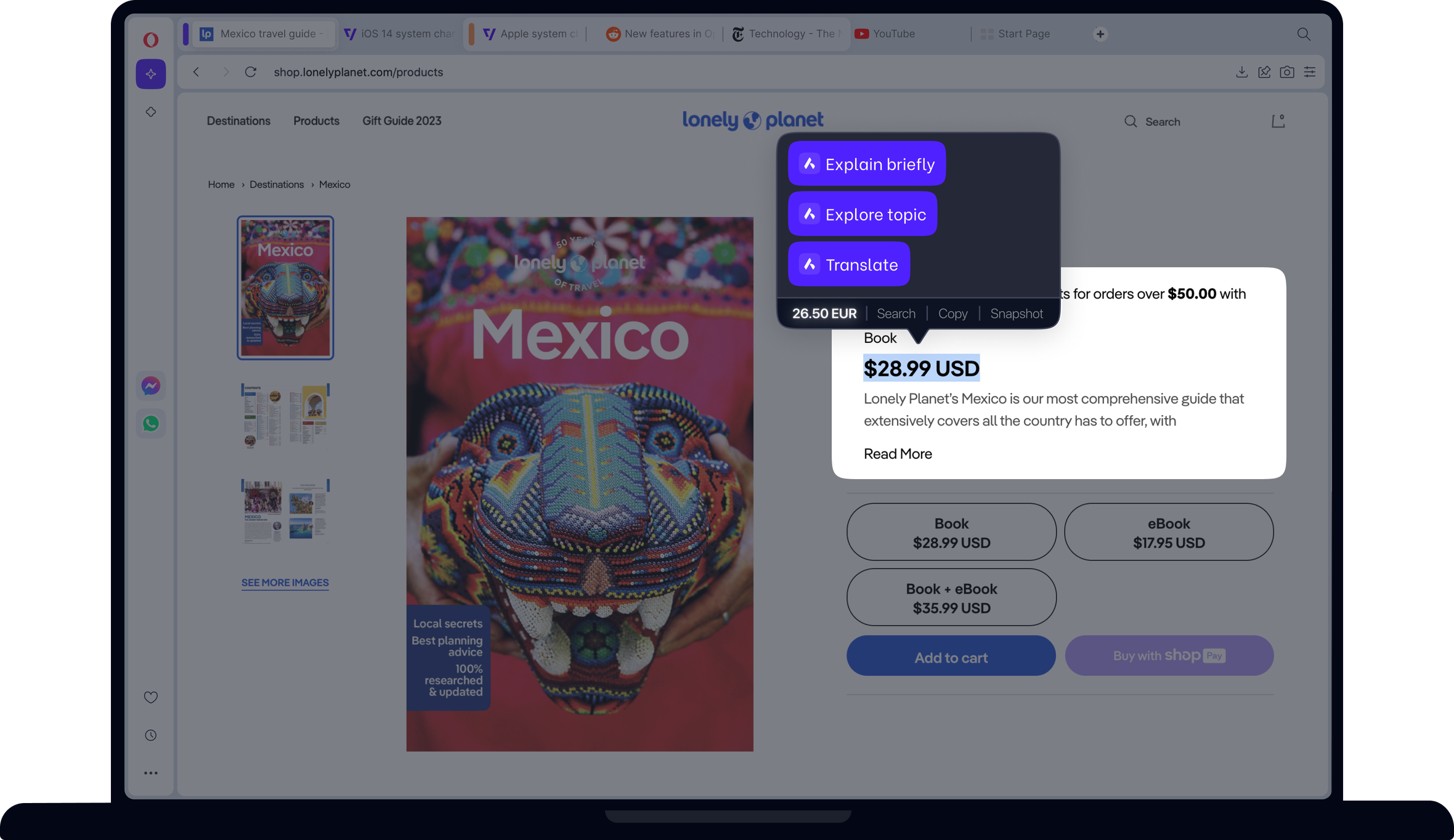Screen dimensions: 1454x840
Task: Open WhatsApp from the sidebar
Action: point(150,423)
